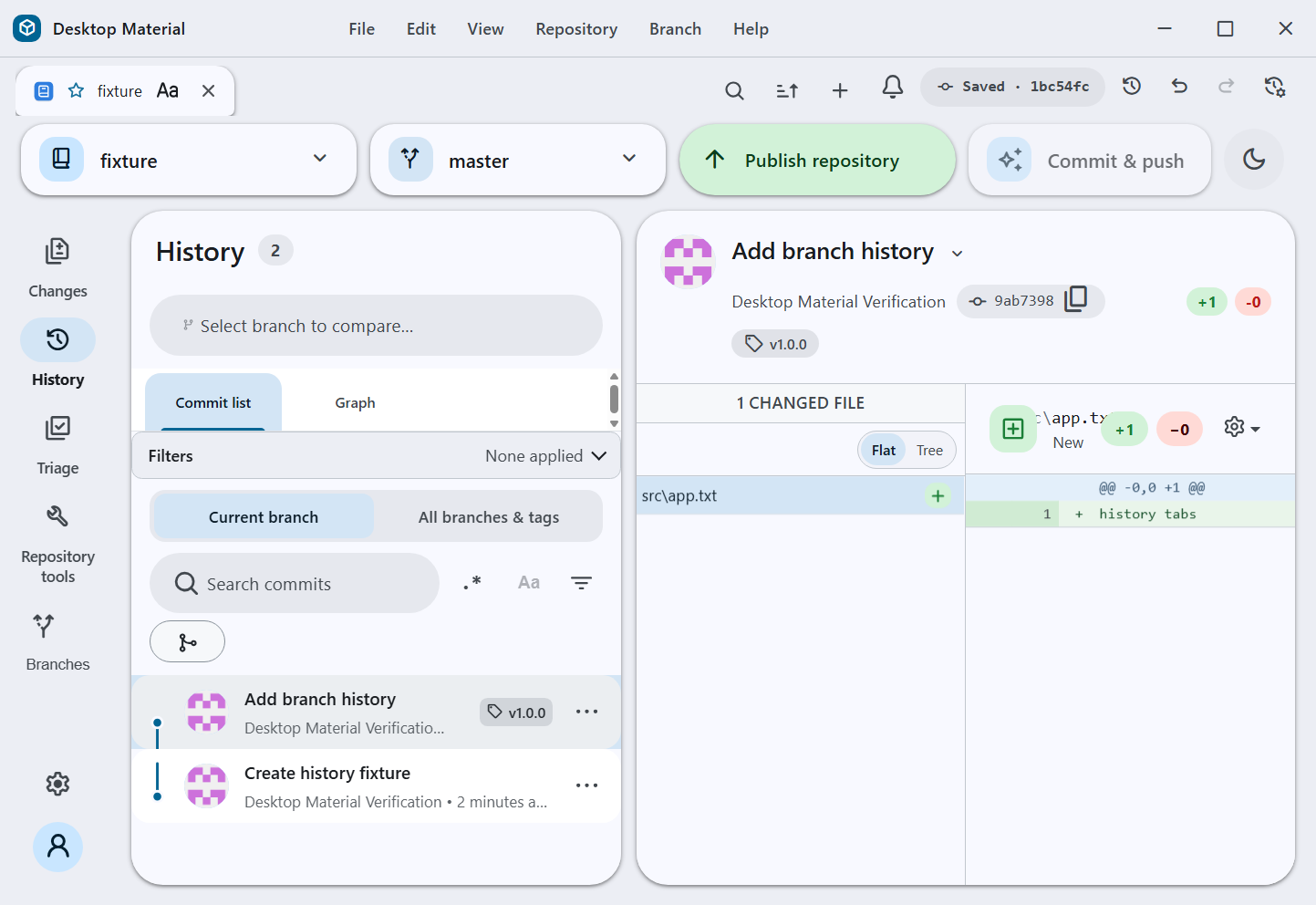Copy commit hash 9ab7398

click(x=1076, y=299)
